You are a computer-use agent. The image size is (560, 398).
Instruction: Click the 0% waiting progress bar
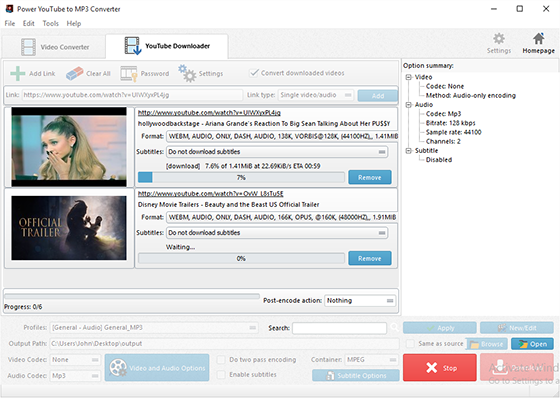click(x=241, y=258)
